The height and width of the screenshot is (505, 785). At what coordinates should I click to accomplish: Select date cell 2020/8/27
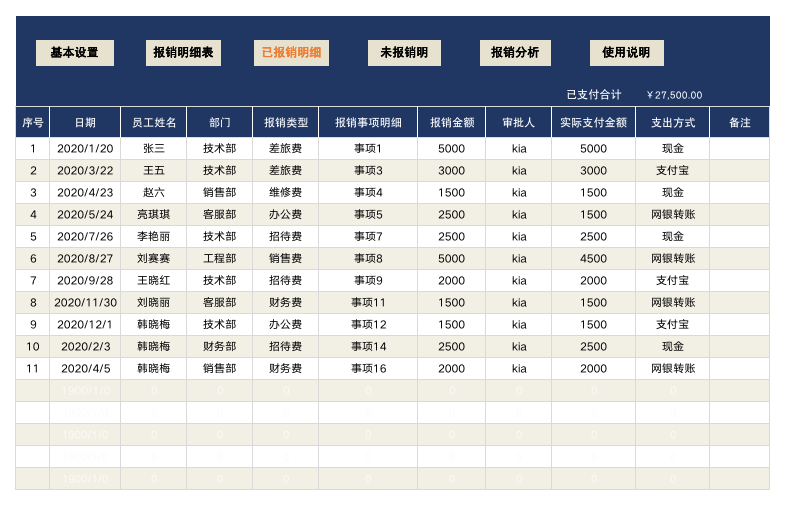[x=85, y=259]
